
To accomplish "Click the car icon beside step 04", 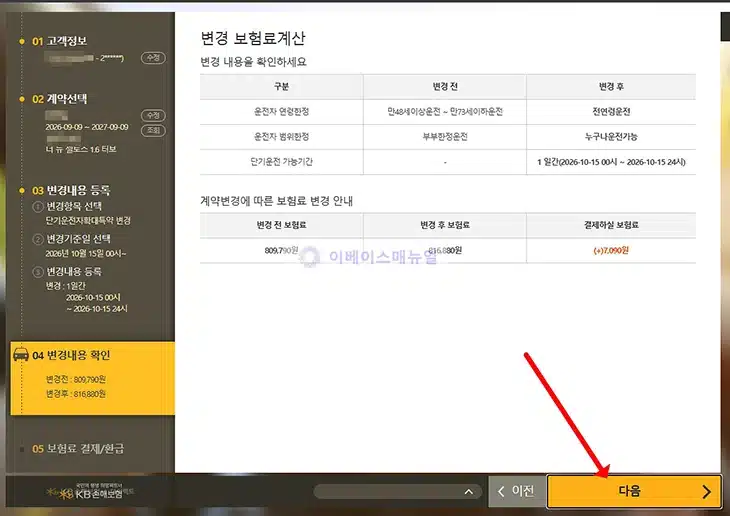I will 20,354.
